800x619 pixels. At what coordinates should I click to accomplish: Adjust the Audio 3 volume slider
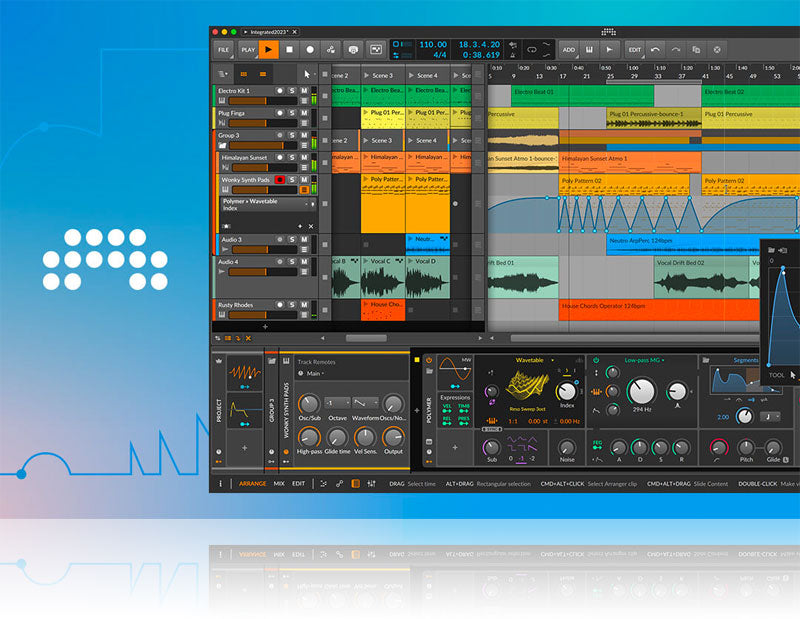262,250
